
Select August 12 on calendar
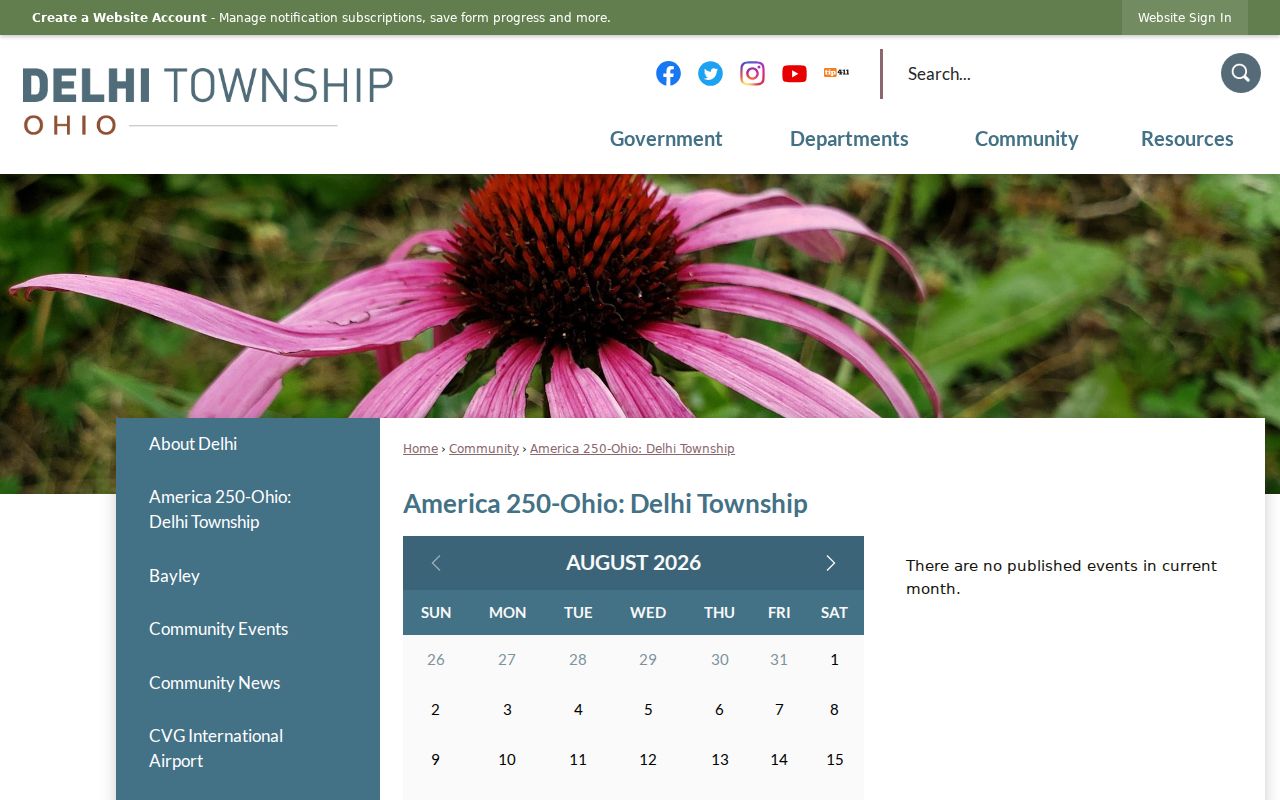648,760
